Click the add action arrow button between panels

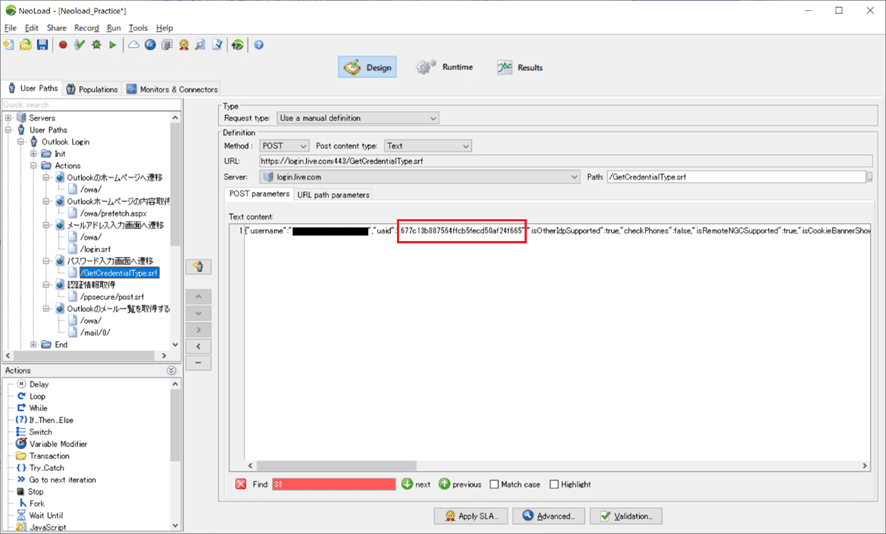(198, 267)
